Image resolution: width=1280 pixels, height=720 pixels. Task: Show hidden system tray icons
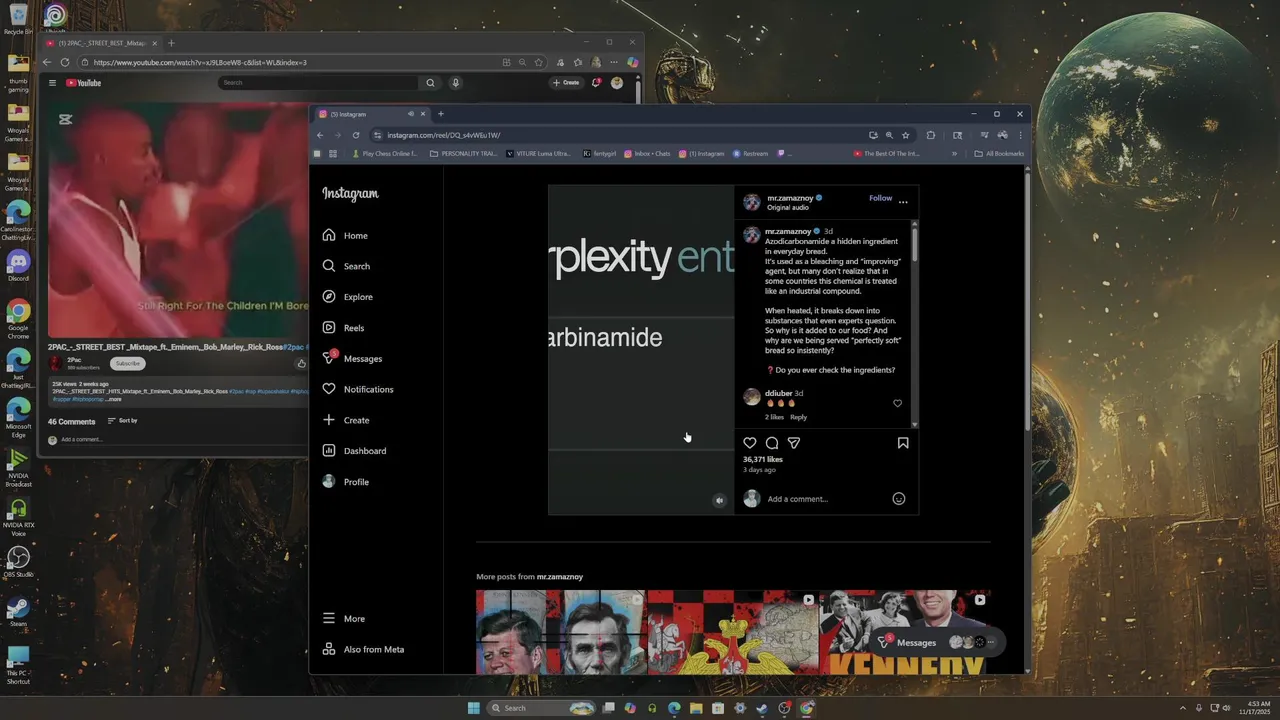pos(1182,708)
